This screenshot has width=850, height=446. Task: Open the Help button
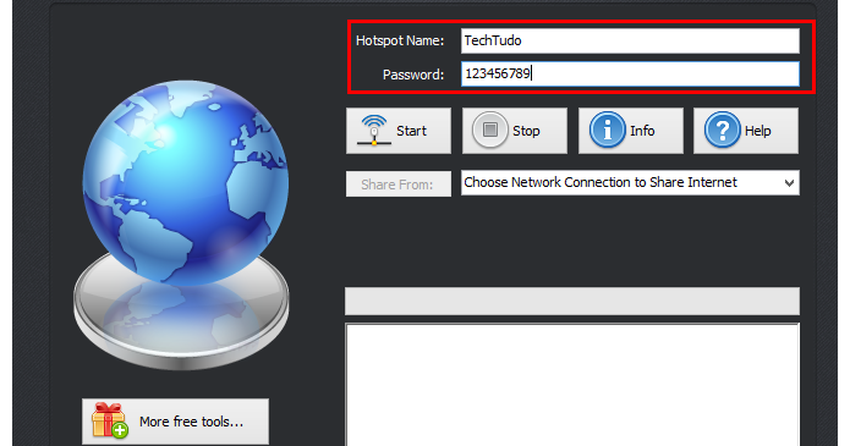746,131
